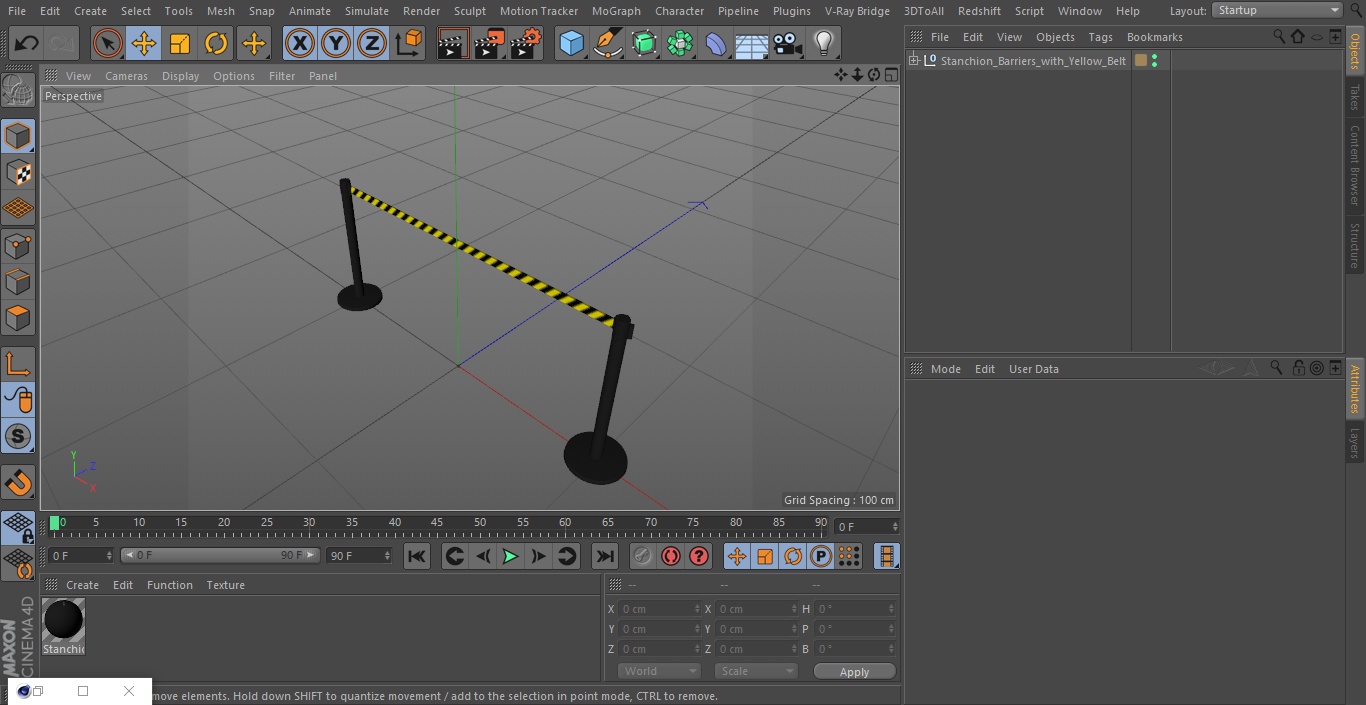
Task: Click the Stanchion material thumbnail
Action: click(x=64, y=621)
